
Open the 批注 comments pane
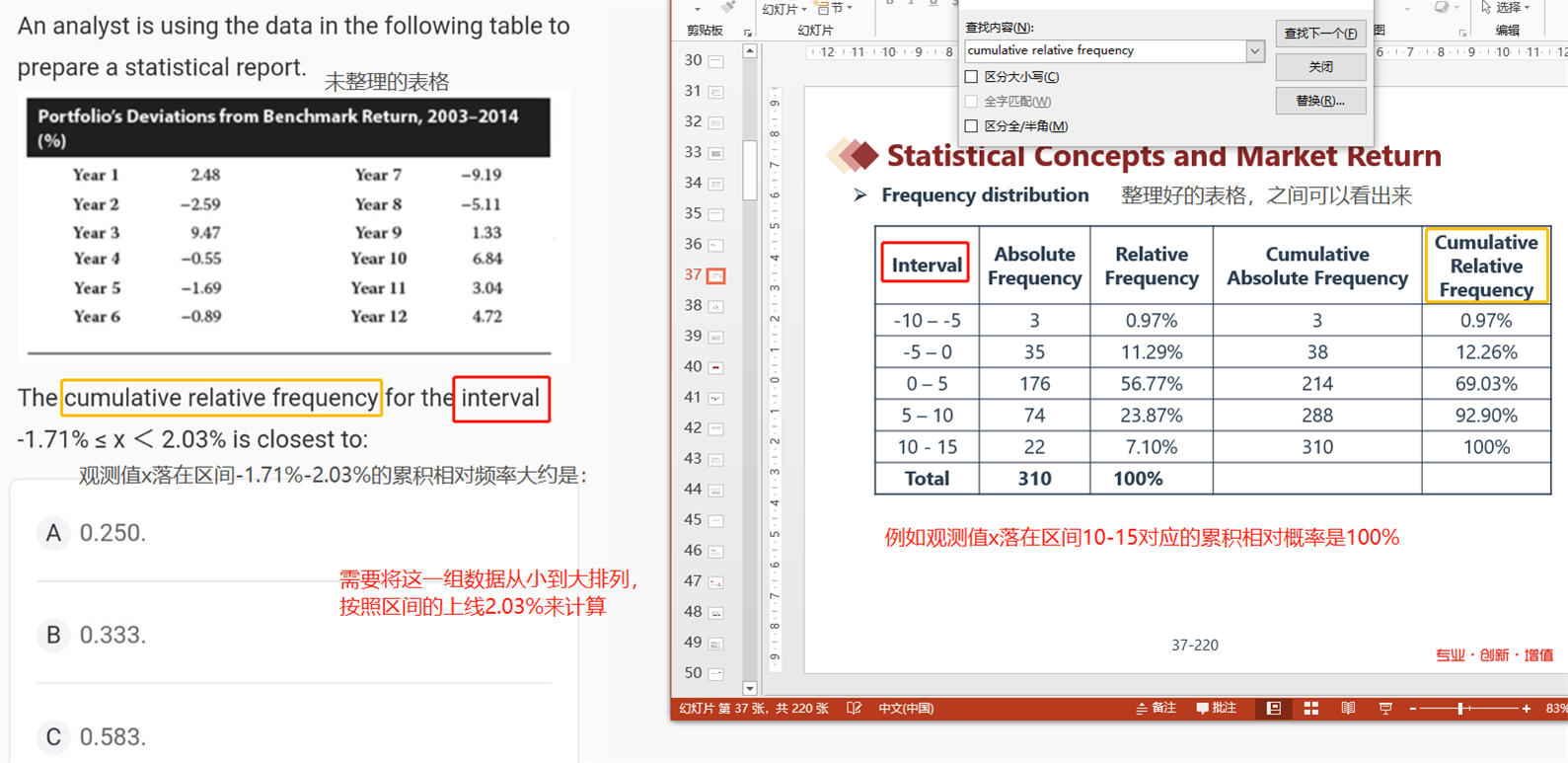tap(1217, 709)
